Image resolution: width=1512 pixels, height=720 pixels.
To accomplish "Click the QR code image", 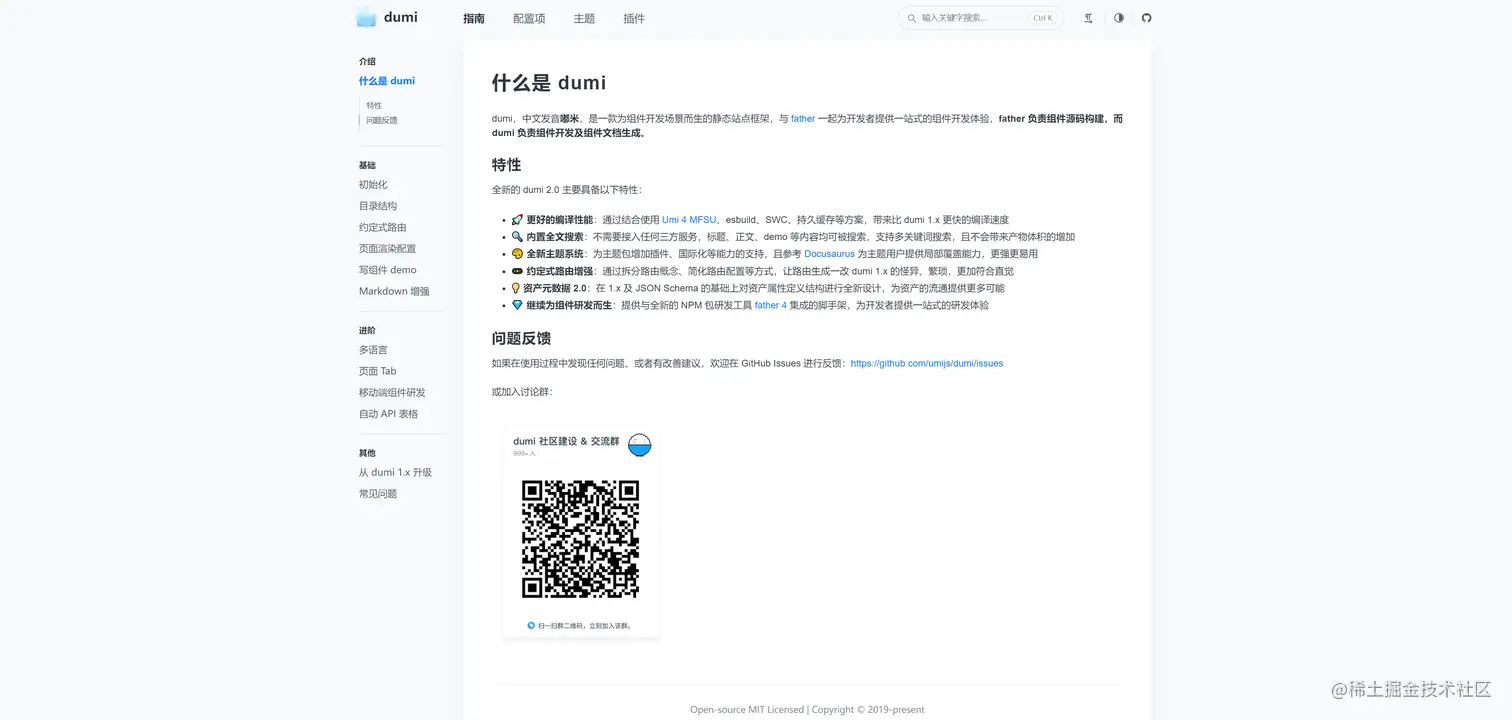I will click(x=580, y=539).
